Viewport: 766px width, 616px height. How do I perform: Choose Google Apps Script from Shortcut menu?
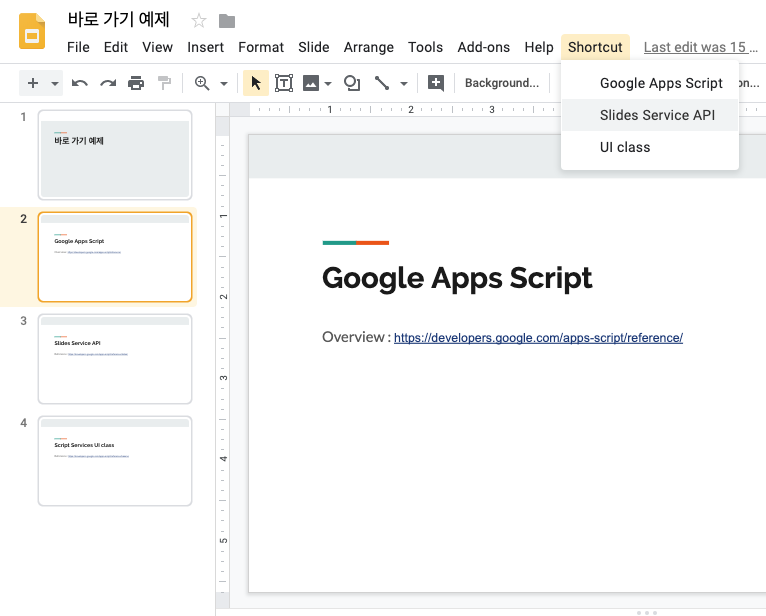[x=650, y=84]
